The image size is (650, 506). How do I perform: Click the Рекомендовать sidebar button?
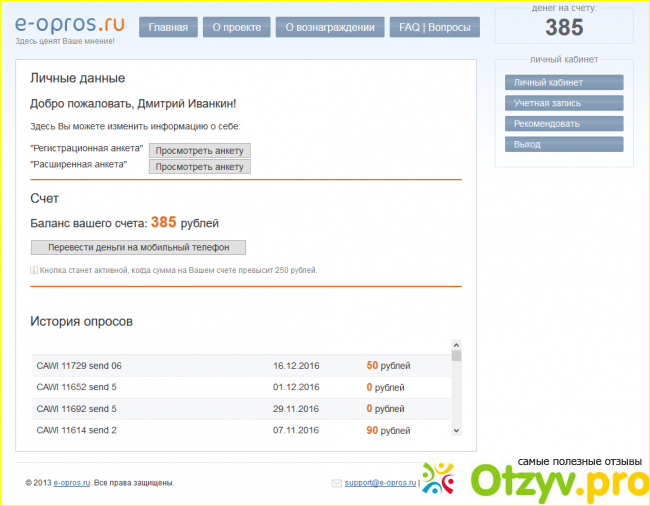coord(564,124)
